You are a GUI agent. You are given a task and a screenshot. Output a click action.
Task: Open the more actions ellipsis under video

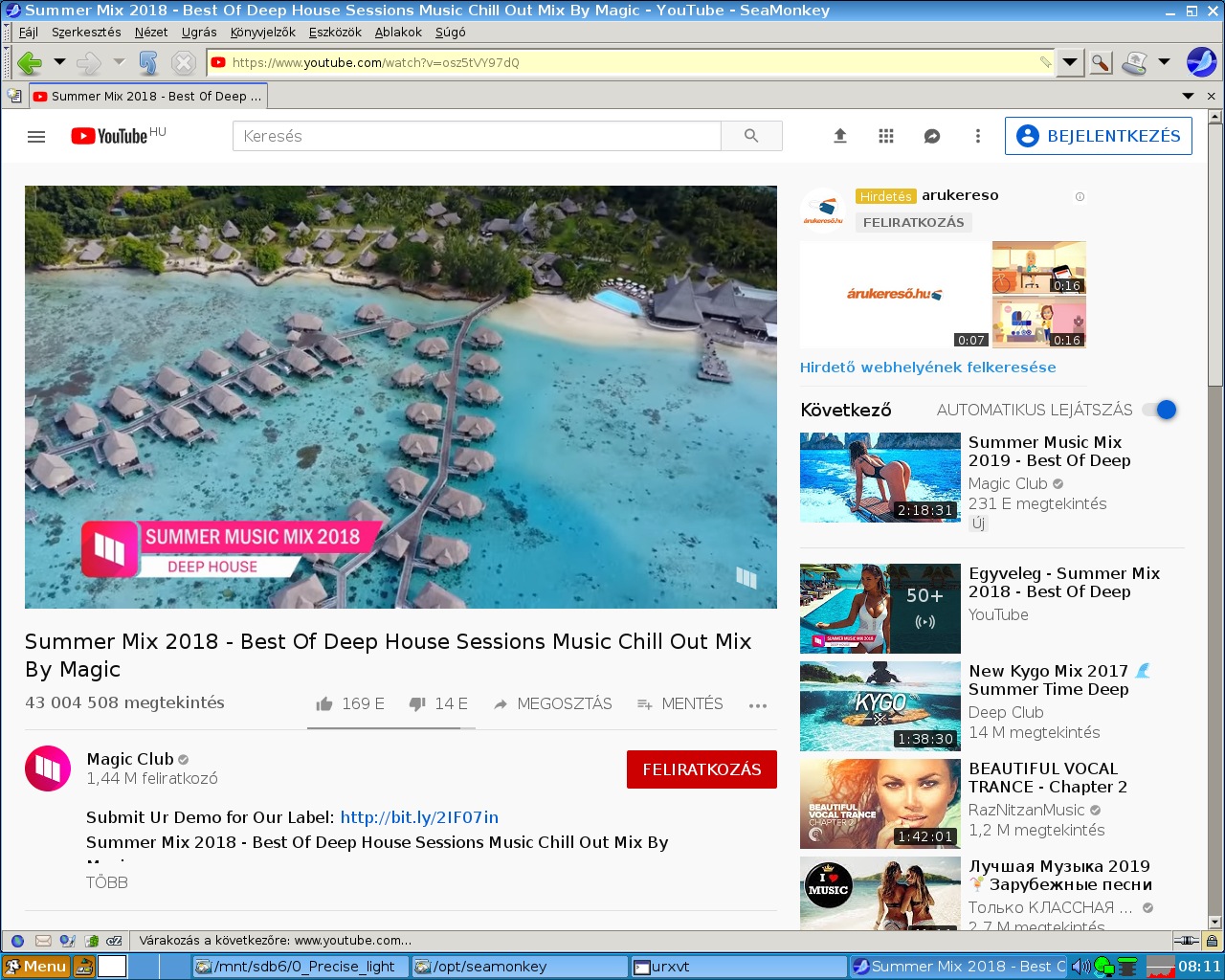[x=758, y=705]
